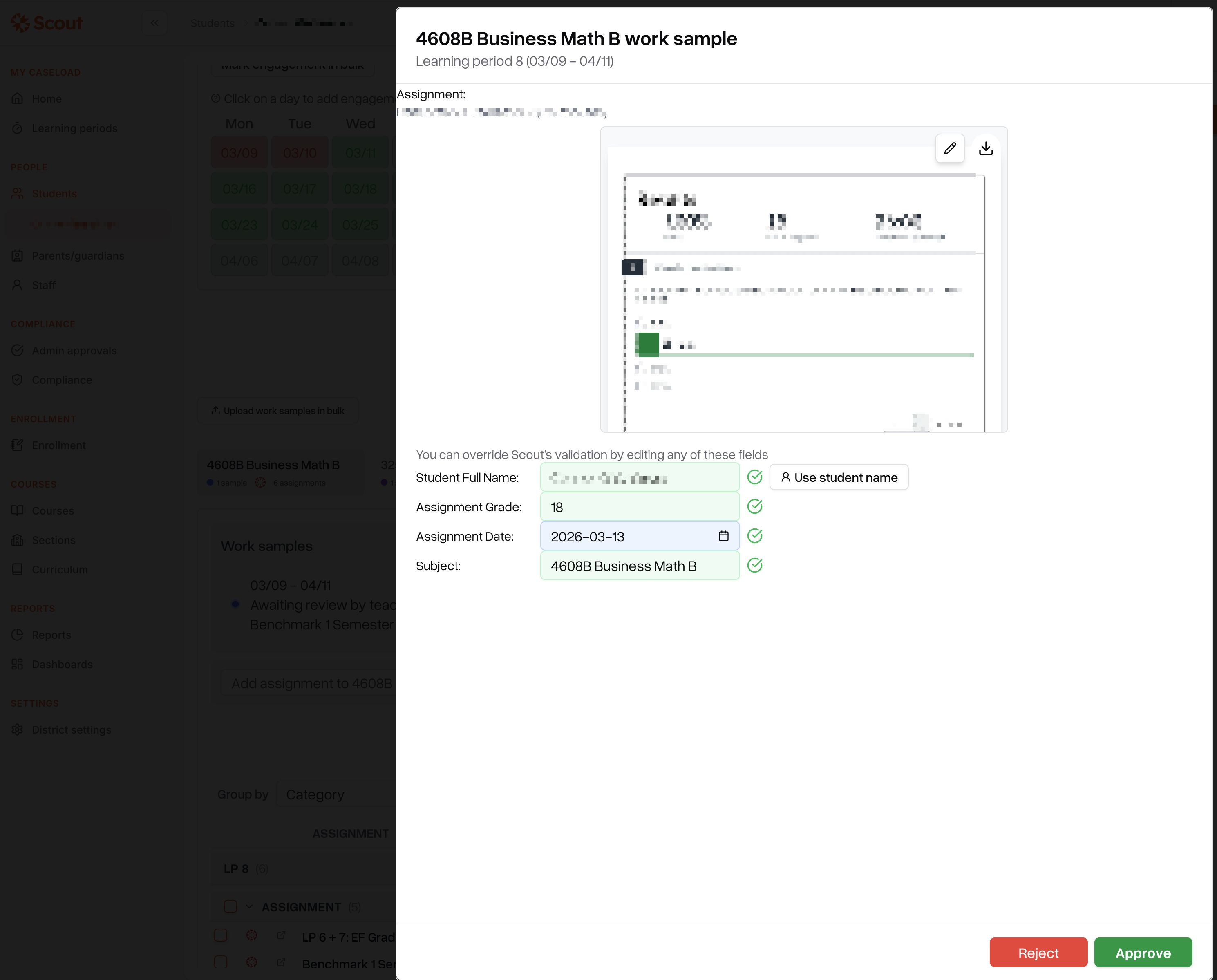The height and width of the screenshot is (980, 1217).
Task: Select the 03/11 day in the engagement calendar
Action: [x=360, y=152]
